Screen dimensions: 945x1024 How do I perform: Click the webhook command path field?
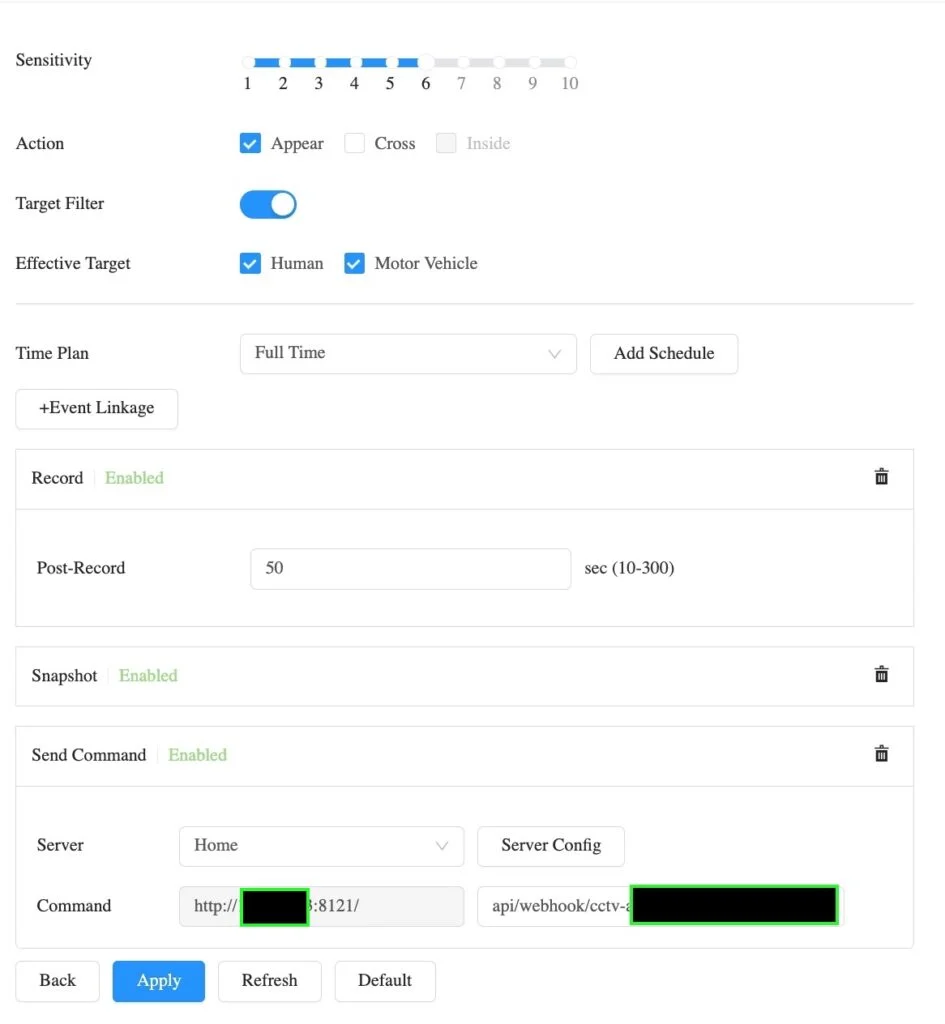tap(555, 907)
